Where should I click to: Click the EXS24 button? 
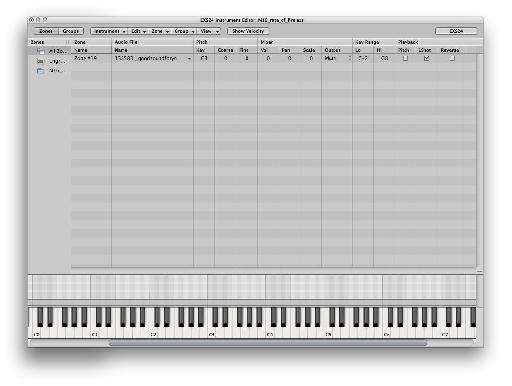tap(456, 31)
